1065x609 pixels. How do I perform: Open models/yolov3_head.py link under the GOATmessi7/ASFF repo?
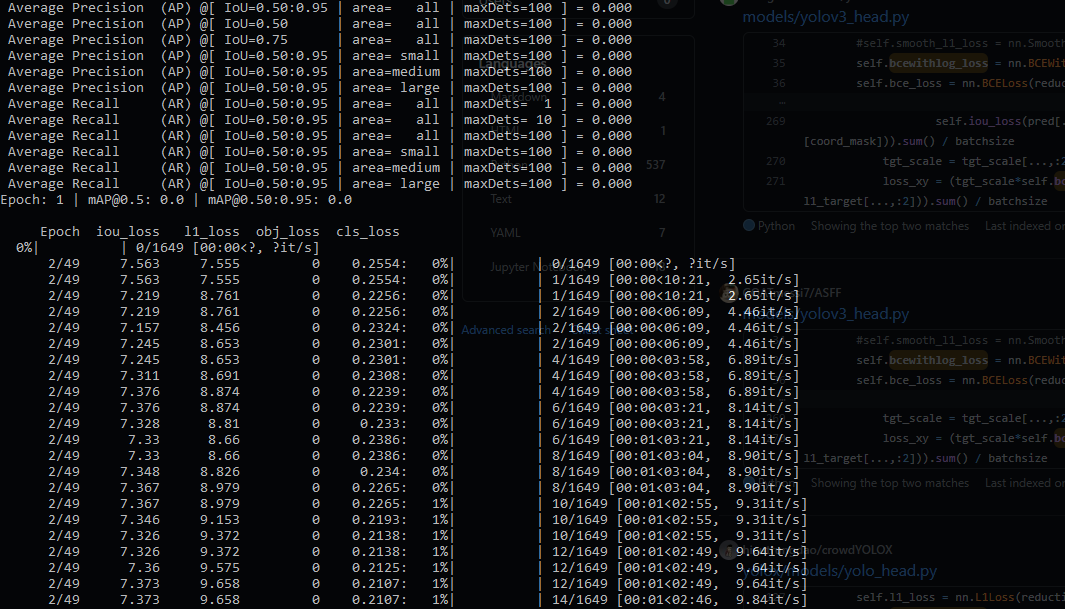click(825, 314)
